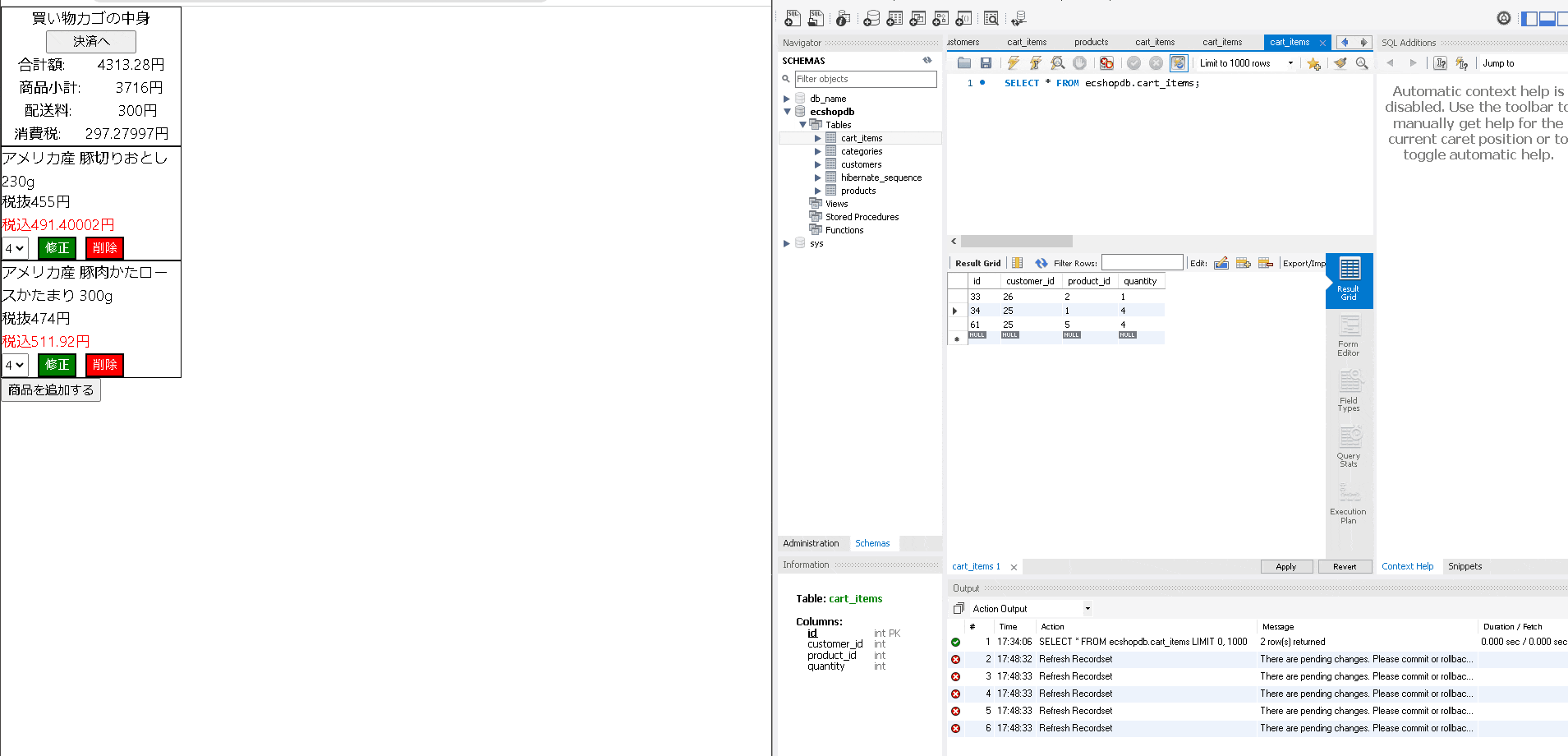Open the quantity dropdown for 豚切りおとし
The height and width of the screenshot is (756, 1568).
tap(15, 248)
